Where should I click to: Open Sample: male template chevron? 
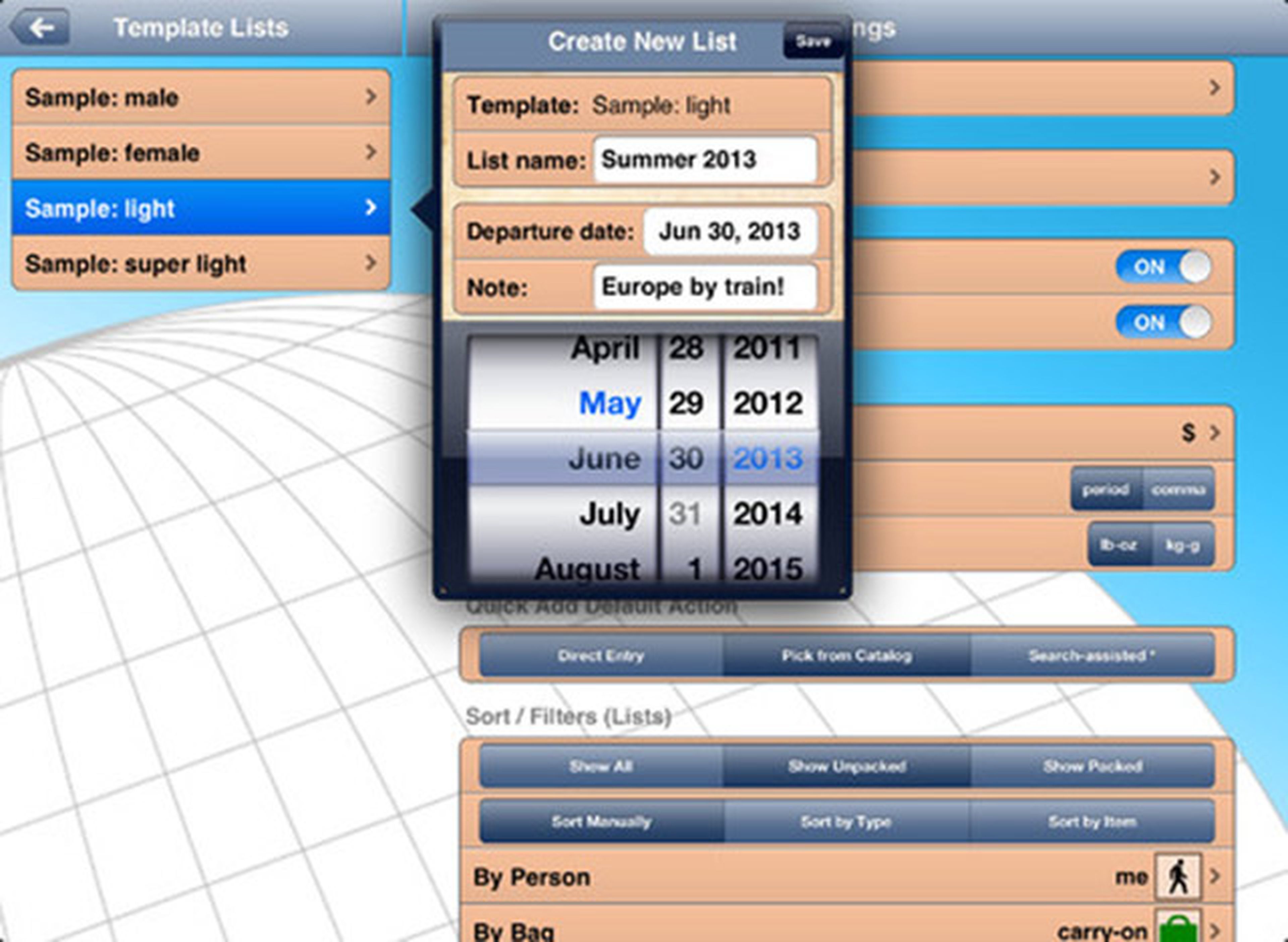coord(371,97)
